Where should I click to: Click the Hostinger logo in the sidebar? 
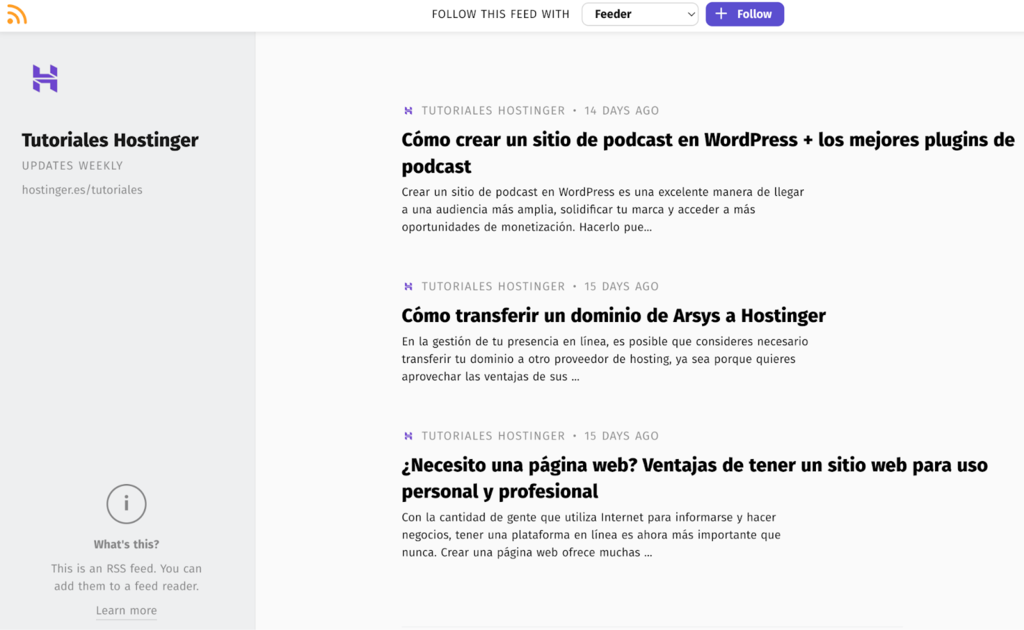47,79
